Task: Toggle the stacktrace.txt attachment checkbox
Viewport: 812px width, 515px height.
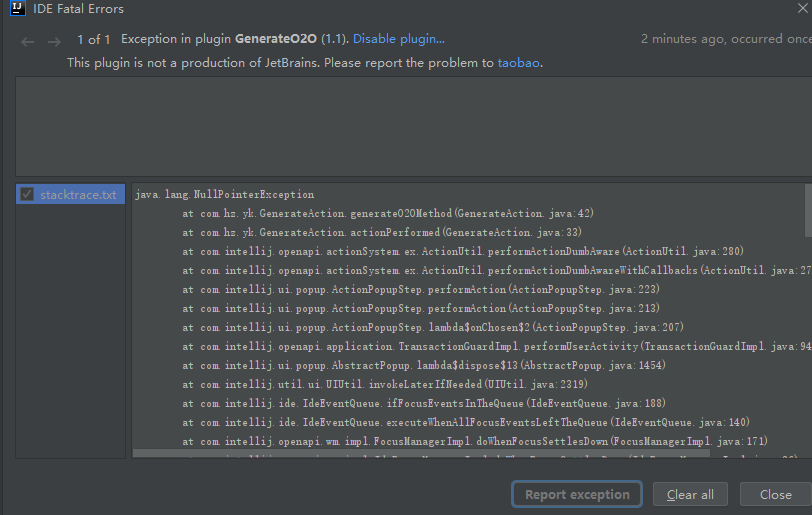Action: [27, 194]
